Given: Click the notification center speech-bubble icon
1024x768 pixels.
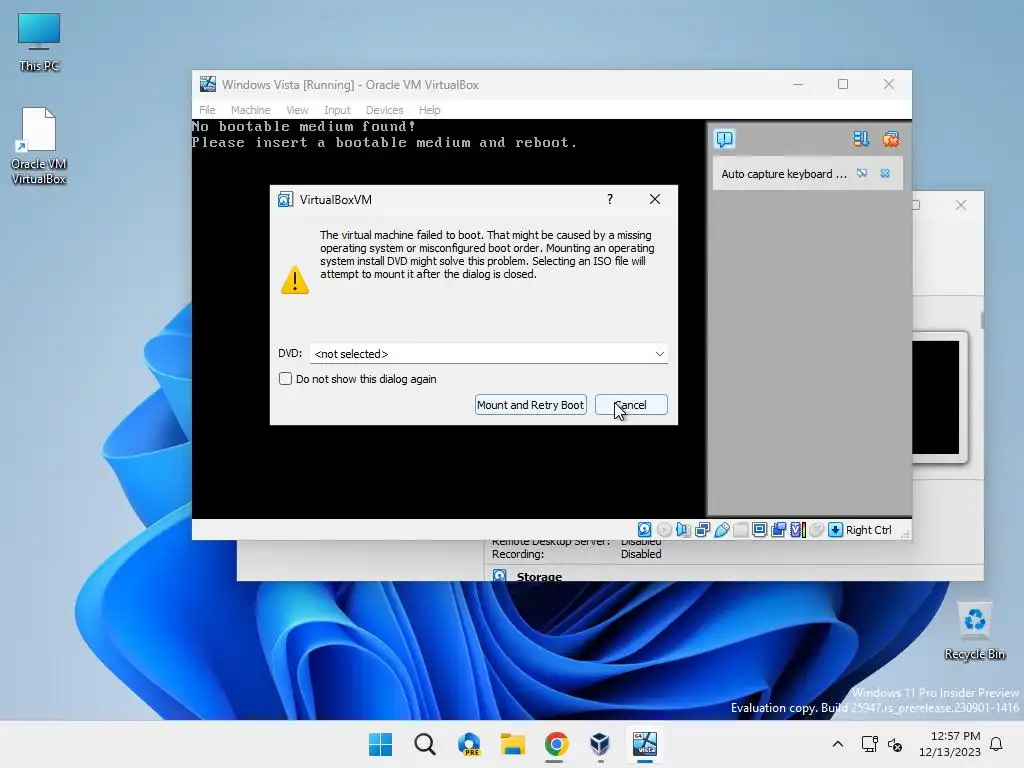Looking at the screenshot, I should point(724,138).
